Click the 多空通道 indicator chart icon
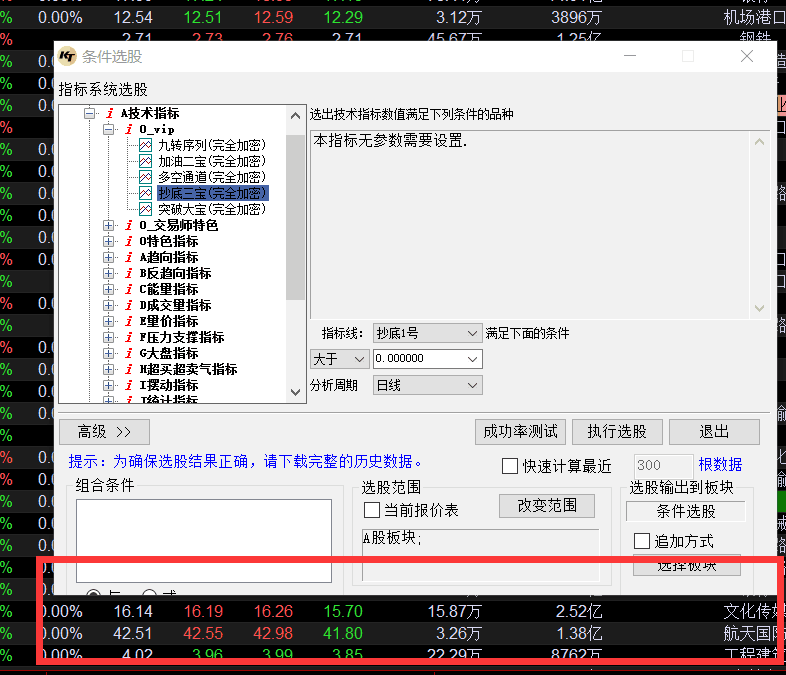Screen dimensions: 786x675 click(145, 177)
